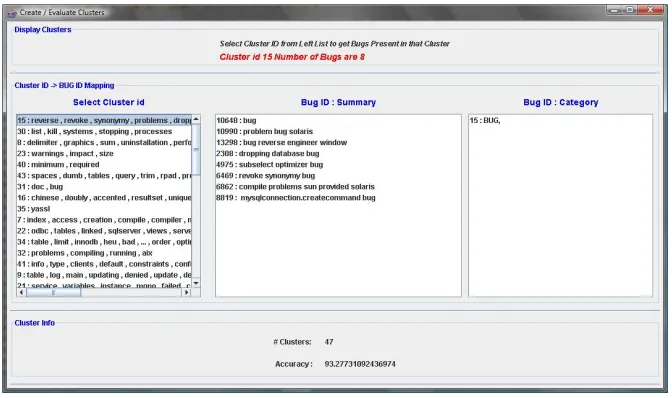Select cluster 8 : delimiter, graphics, sum
672x398 pixels.
click(104, 143)
